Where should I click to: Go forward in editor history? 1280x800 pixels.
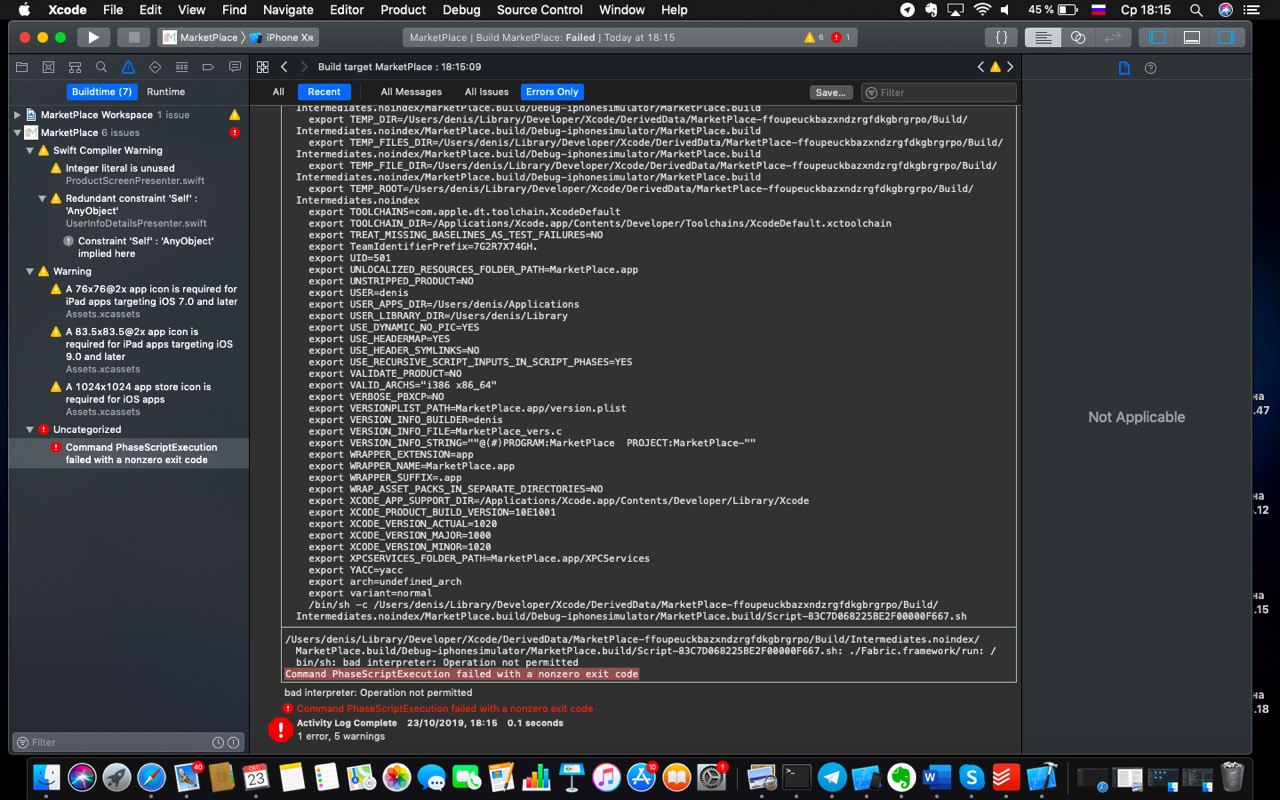click(x=304, y=67)
